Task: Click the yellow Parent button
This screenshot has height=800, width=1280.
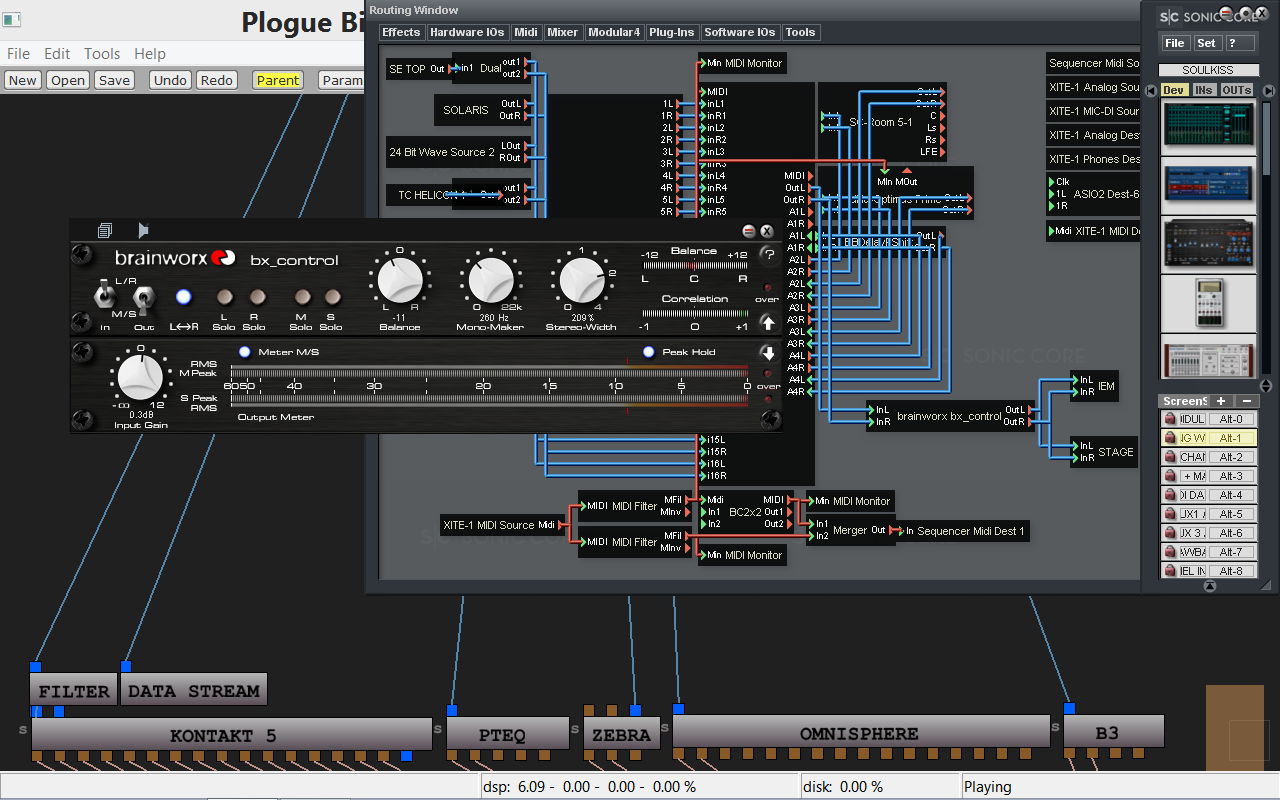Action: click(278, 80)
